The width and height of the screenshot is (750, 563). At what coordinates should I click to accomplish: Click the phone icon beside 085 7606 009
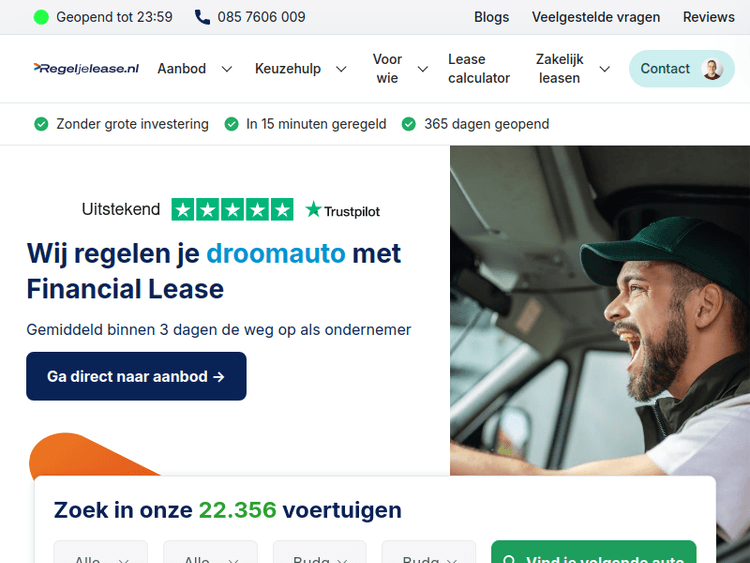(202, 17)
